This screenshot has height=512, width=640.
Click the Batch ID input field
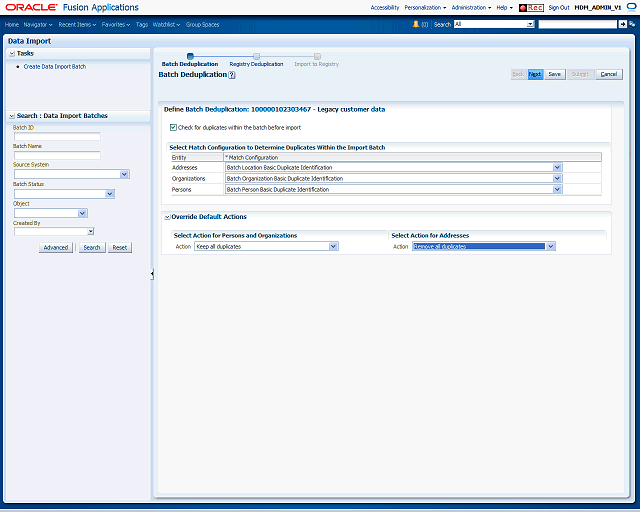(x=57, y=136)
